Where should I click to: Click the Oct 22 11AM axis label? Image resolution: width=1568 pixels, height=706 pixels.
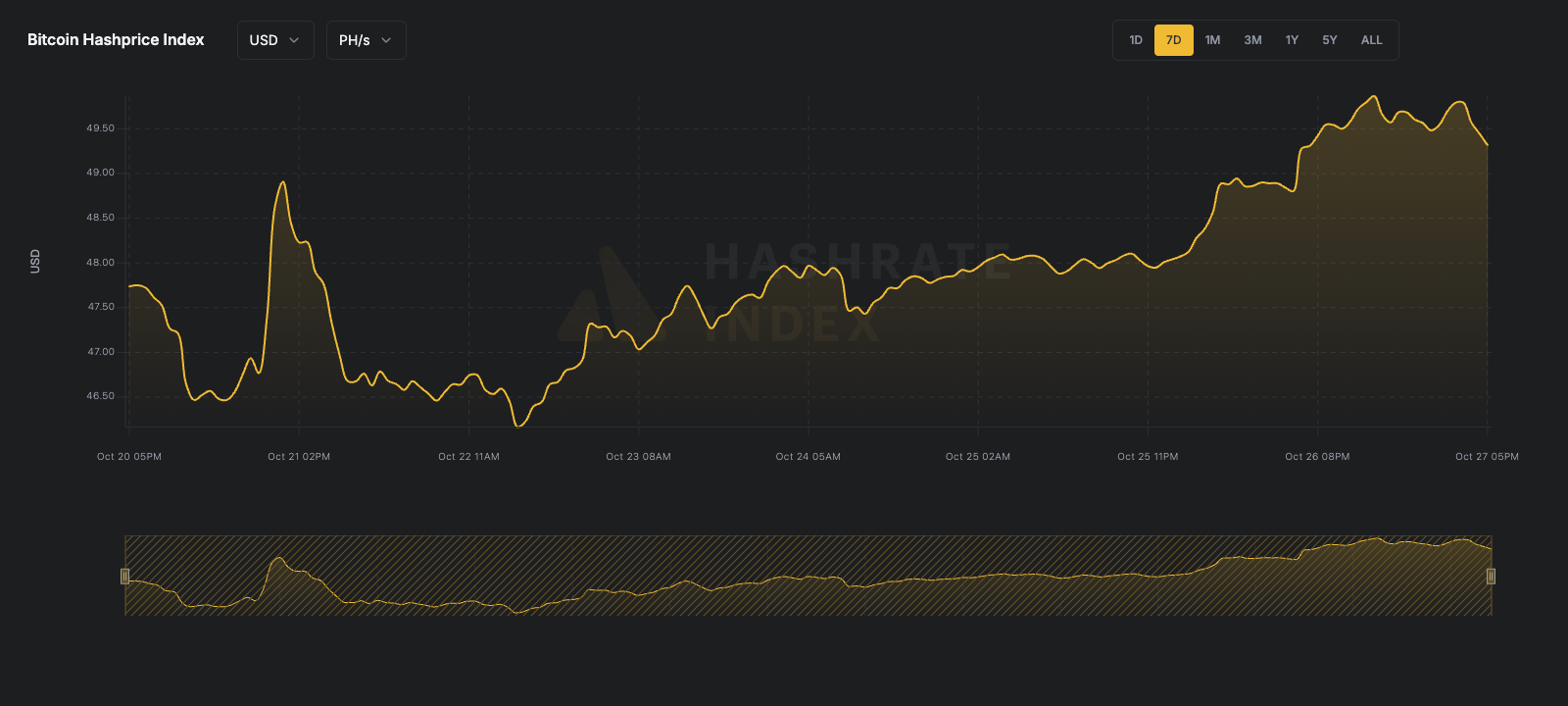[468, 457]
